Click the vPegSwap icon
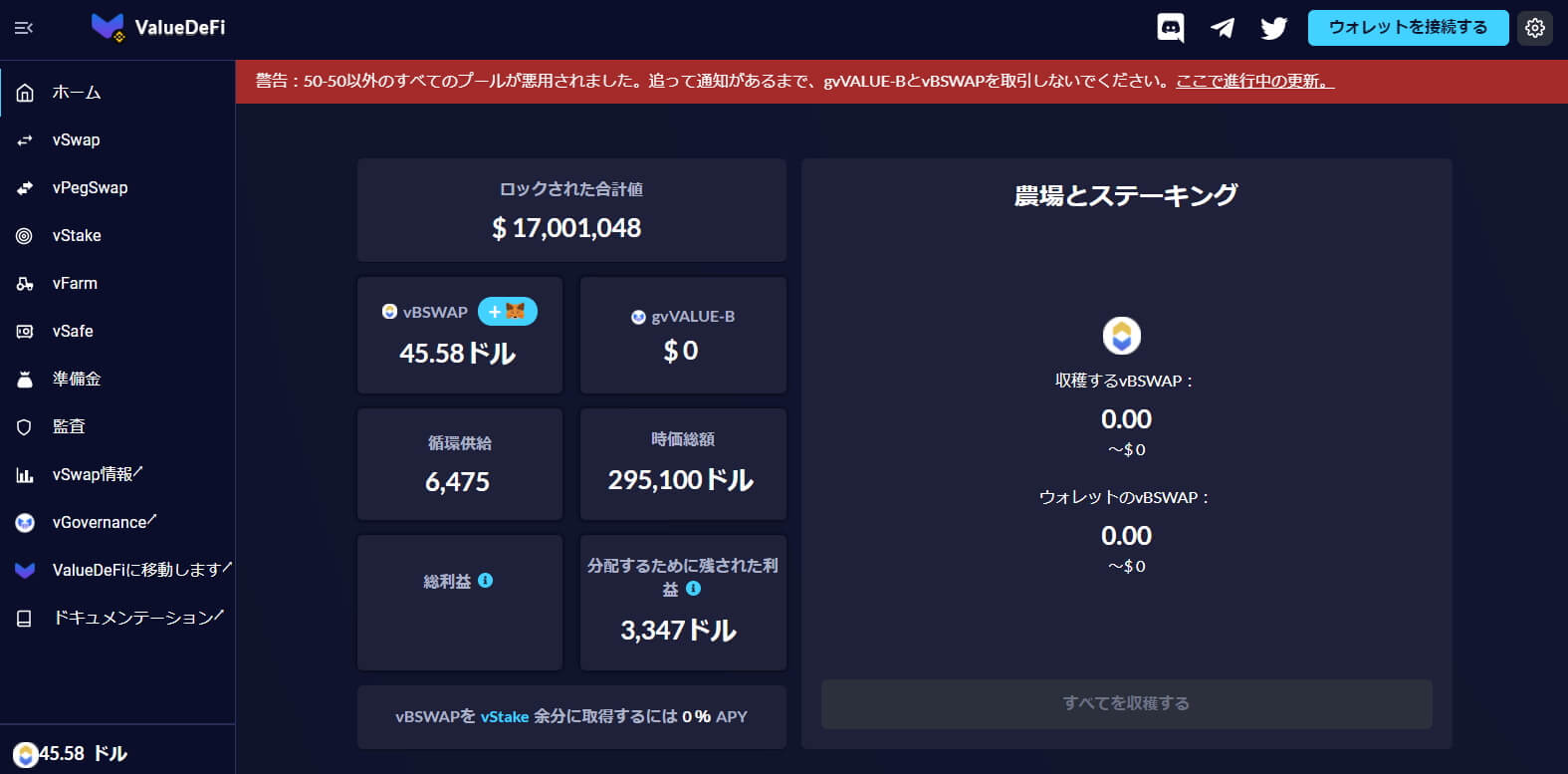This screenshot has width=1568, height=774. pos(25,188)
